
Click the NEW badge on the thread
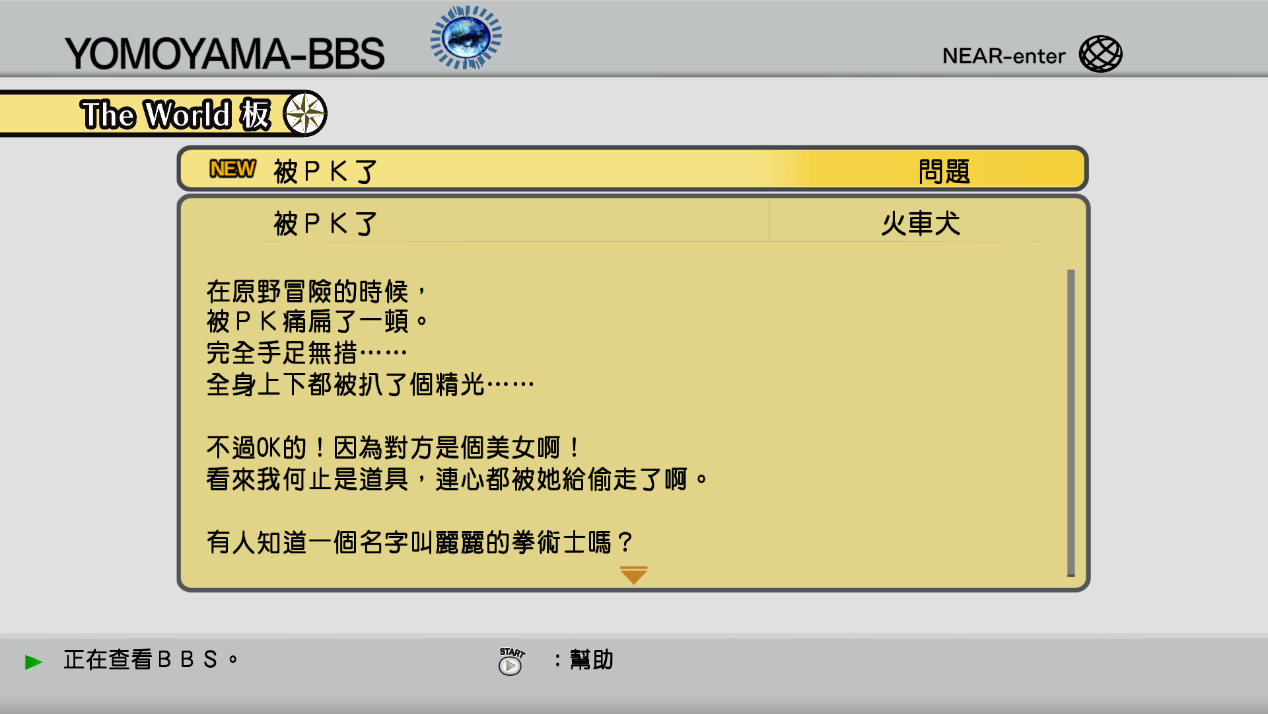point(232,170)
